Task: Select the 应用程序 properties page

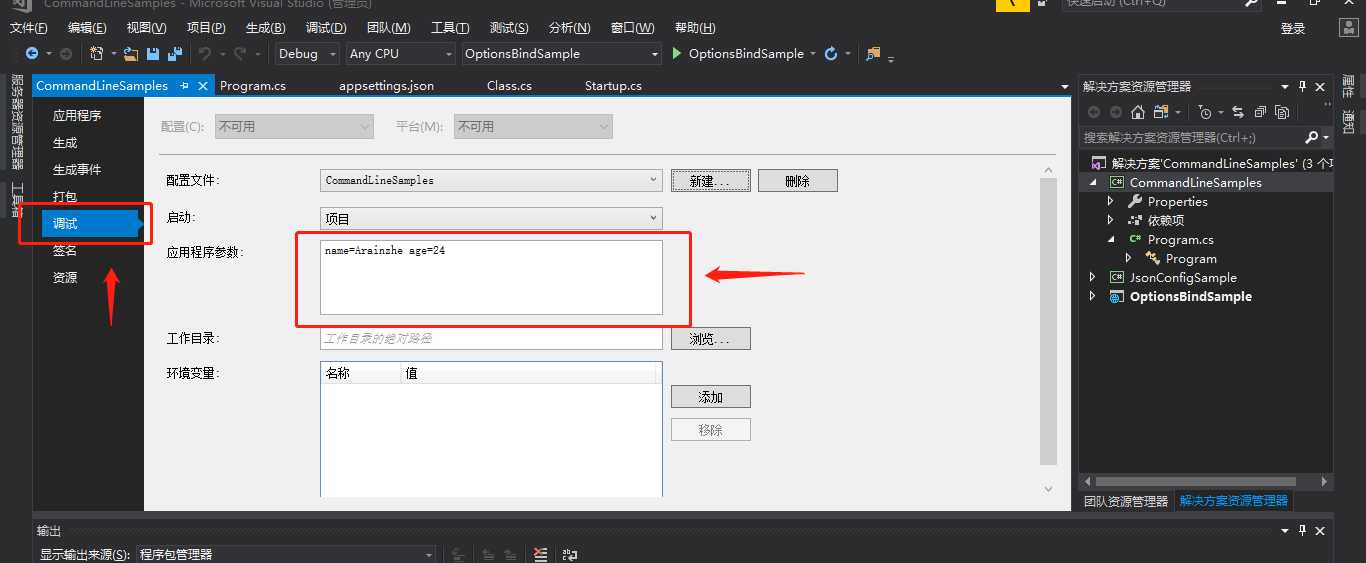Action: (x=77, y=116)
